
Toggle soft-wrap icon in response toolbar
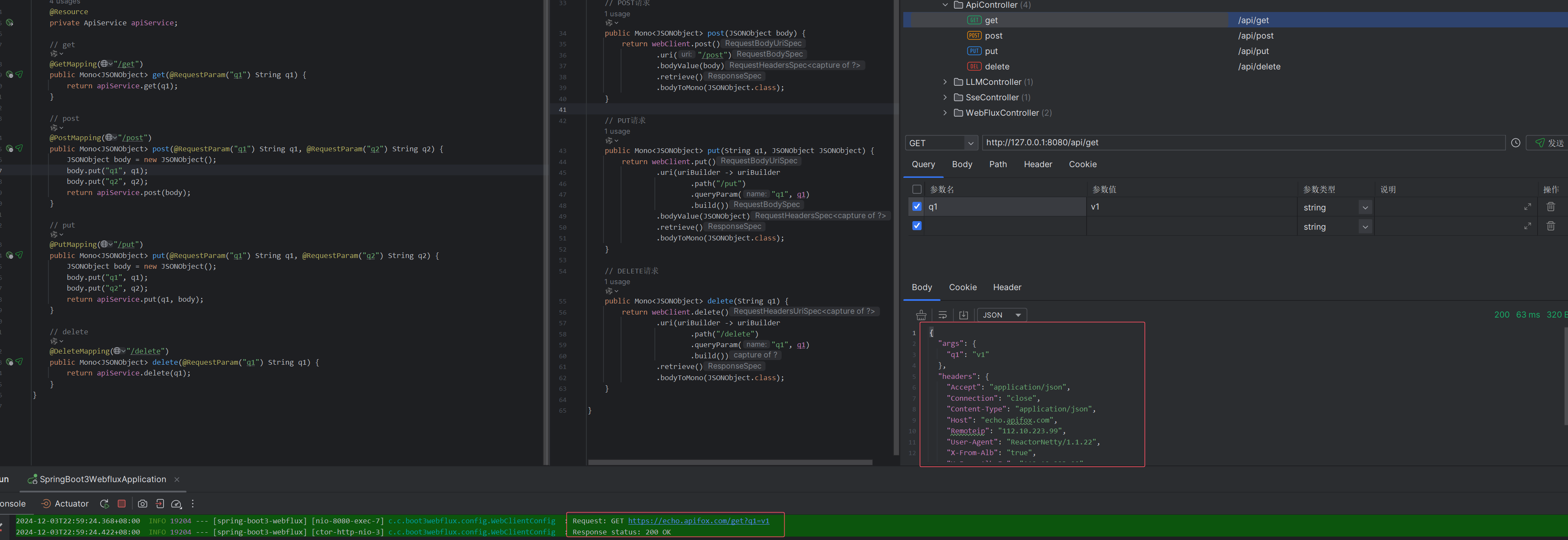coord(942,315)
